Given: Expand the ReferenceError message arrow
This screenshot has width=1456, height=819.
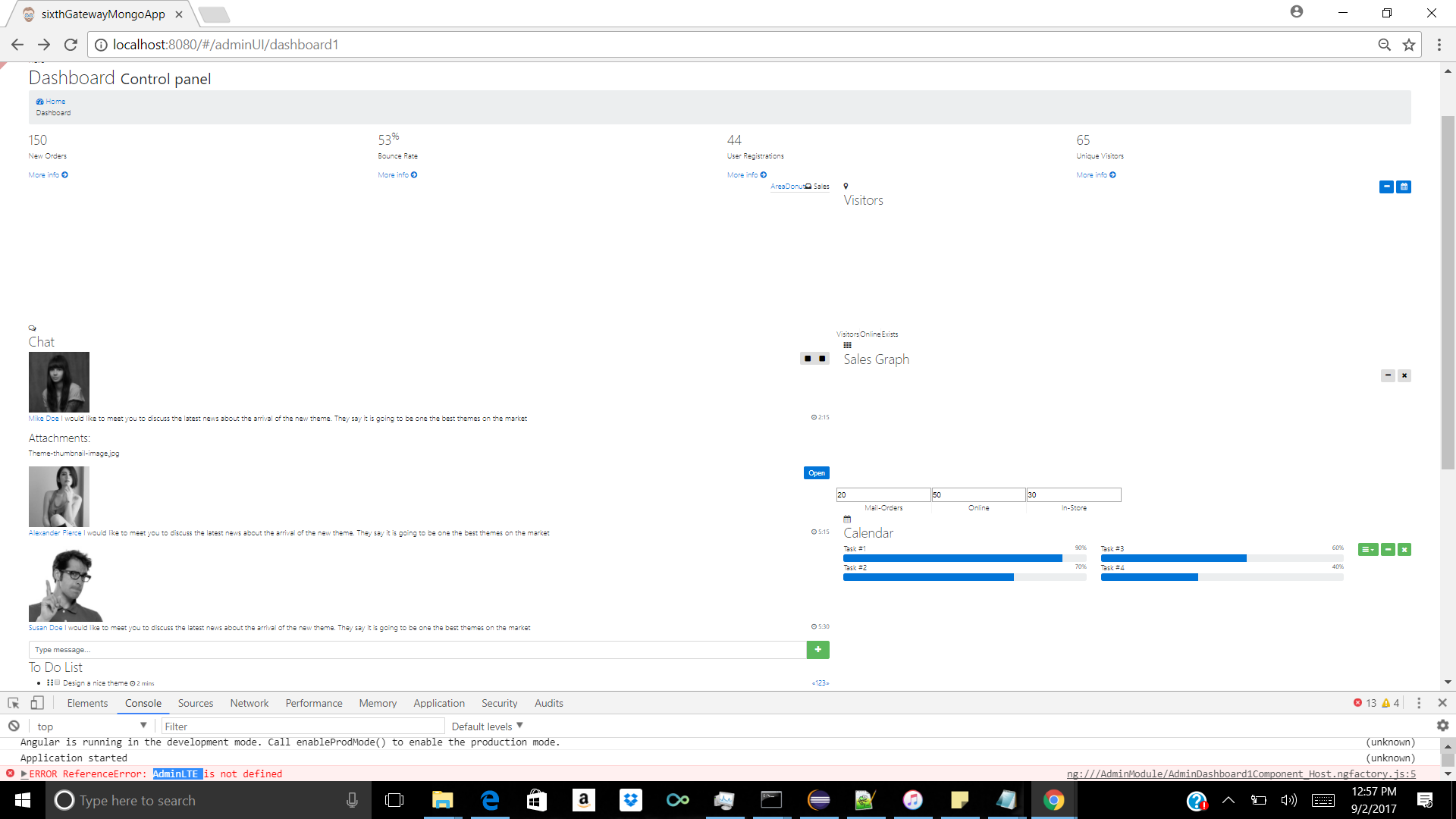Looking at the screenshot, I should point(24,773).
